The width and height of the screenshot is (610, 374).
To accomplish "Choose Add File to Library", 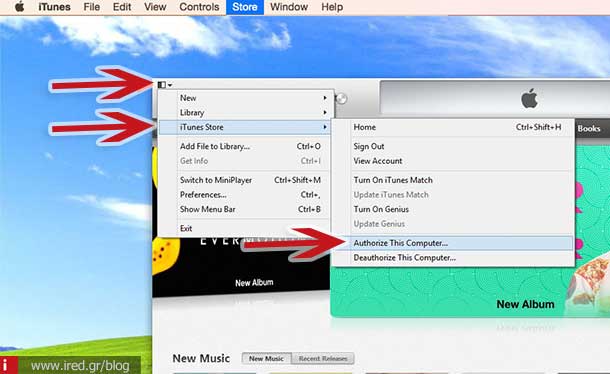I will pos(245,146).
